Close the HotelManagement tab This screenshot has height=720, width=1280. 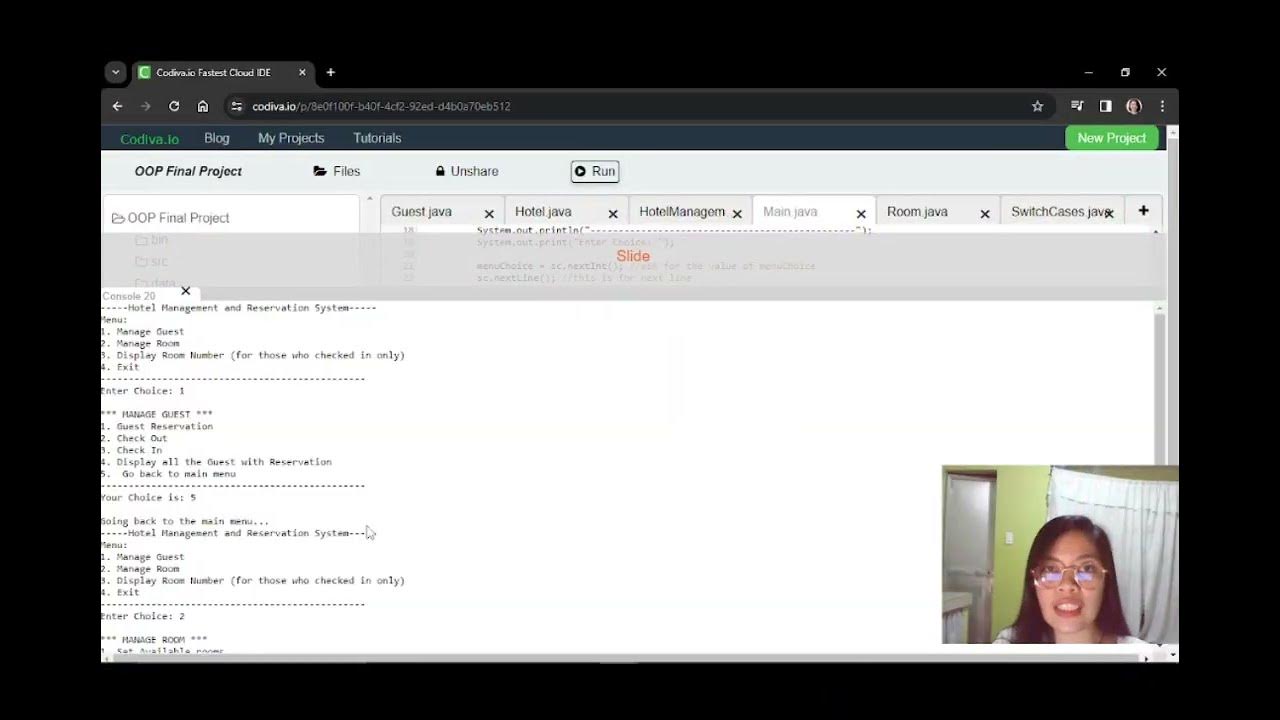[x=737, y=214]
